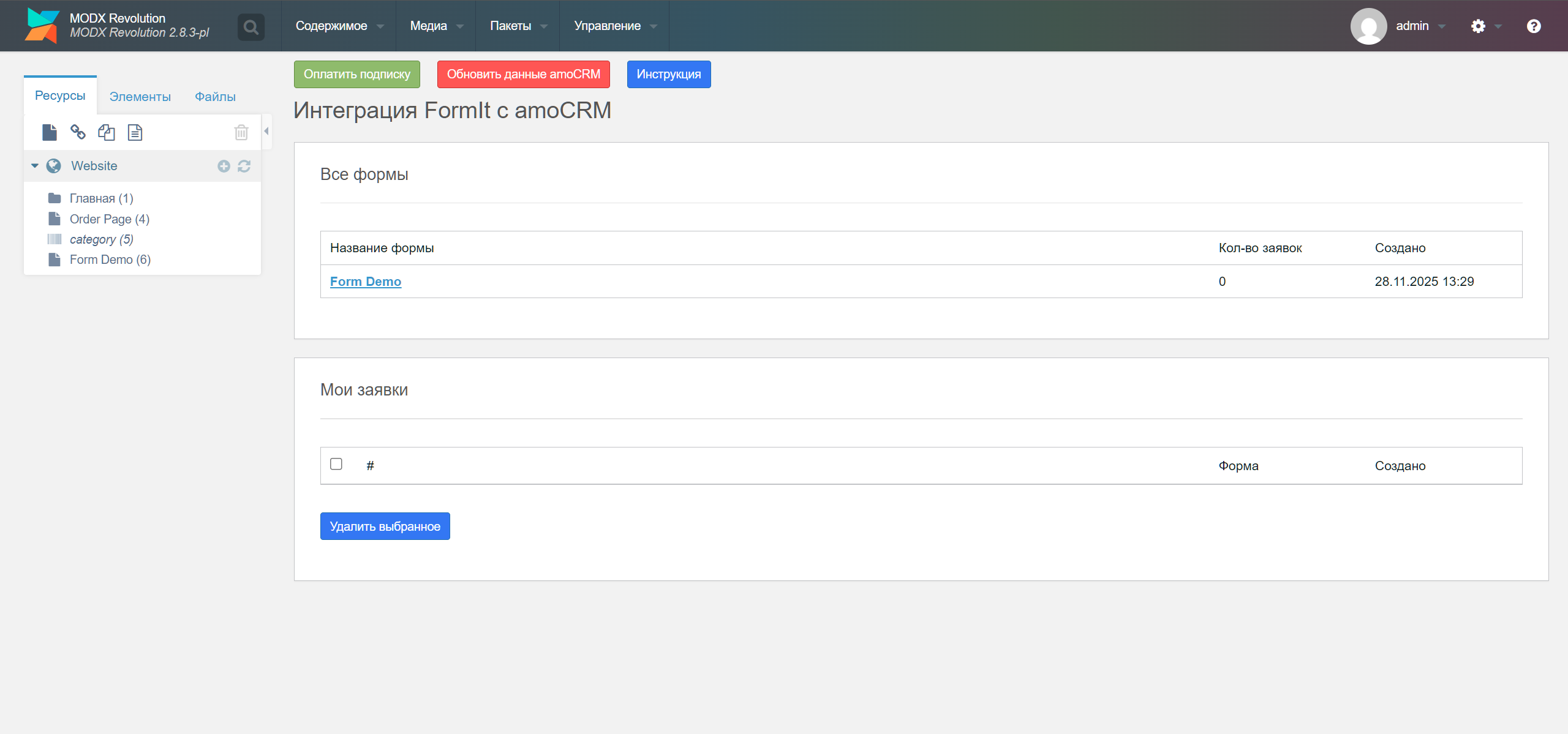Click the Website context label

pos(94,166)
